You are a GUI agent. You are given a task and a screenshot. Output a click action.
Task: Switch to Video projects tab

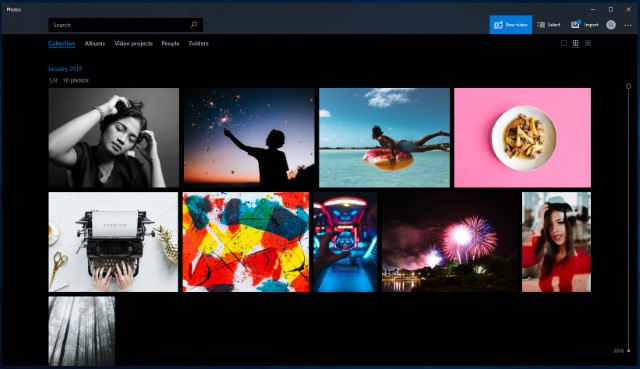point(133,43)
